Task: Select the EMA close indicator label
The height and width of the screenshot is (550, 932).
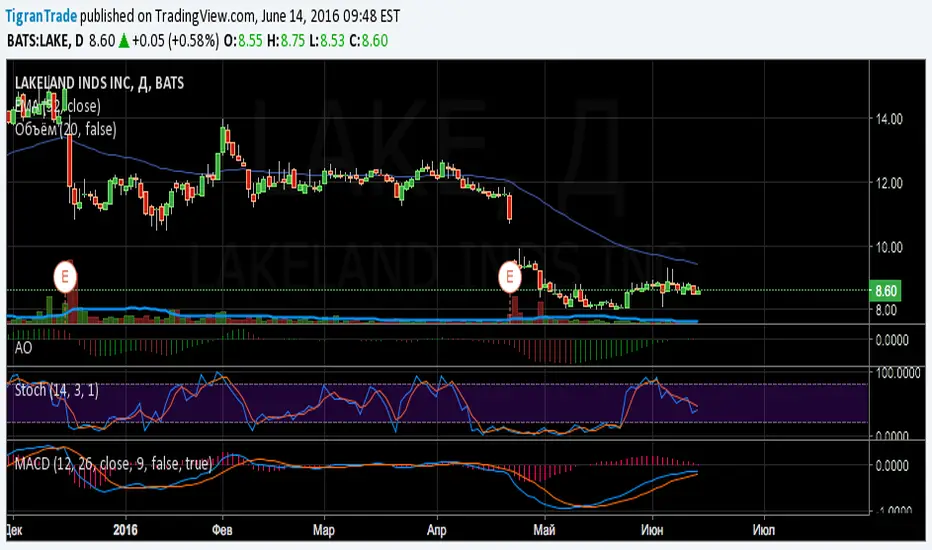Action: 58,106
